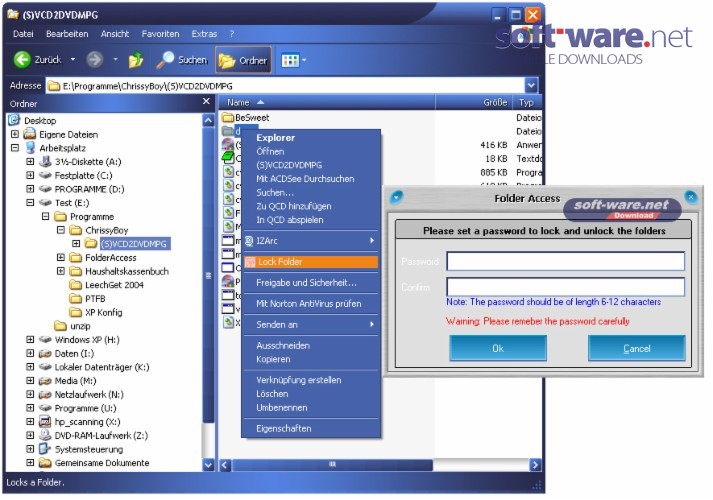Click Systemsteuerung control panel icon
The height and width of the screenshot is (500, 713).
click(x=45, y=449)
